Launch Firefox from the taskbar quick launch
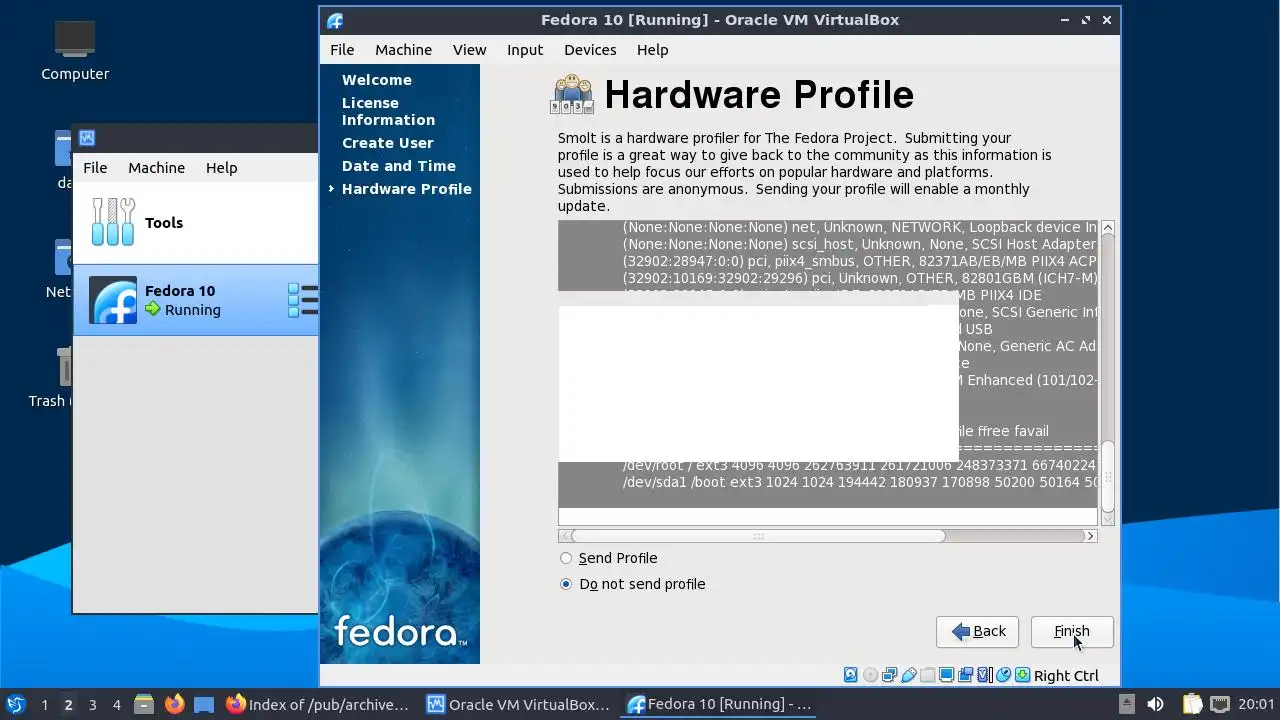This screenshot has height=720, width=1280. 174,704
